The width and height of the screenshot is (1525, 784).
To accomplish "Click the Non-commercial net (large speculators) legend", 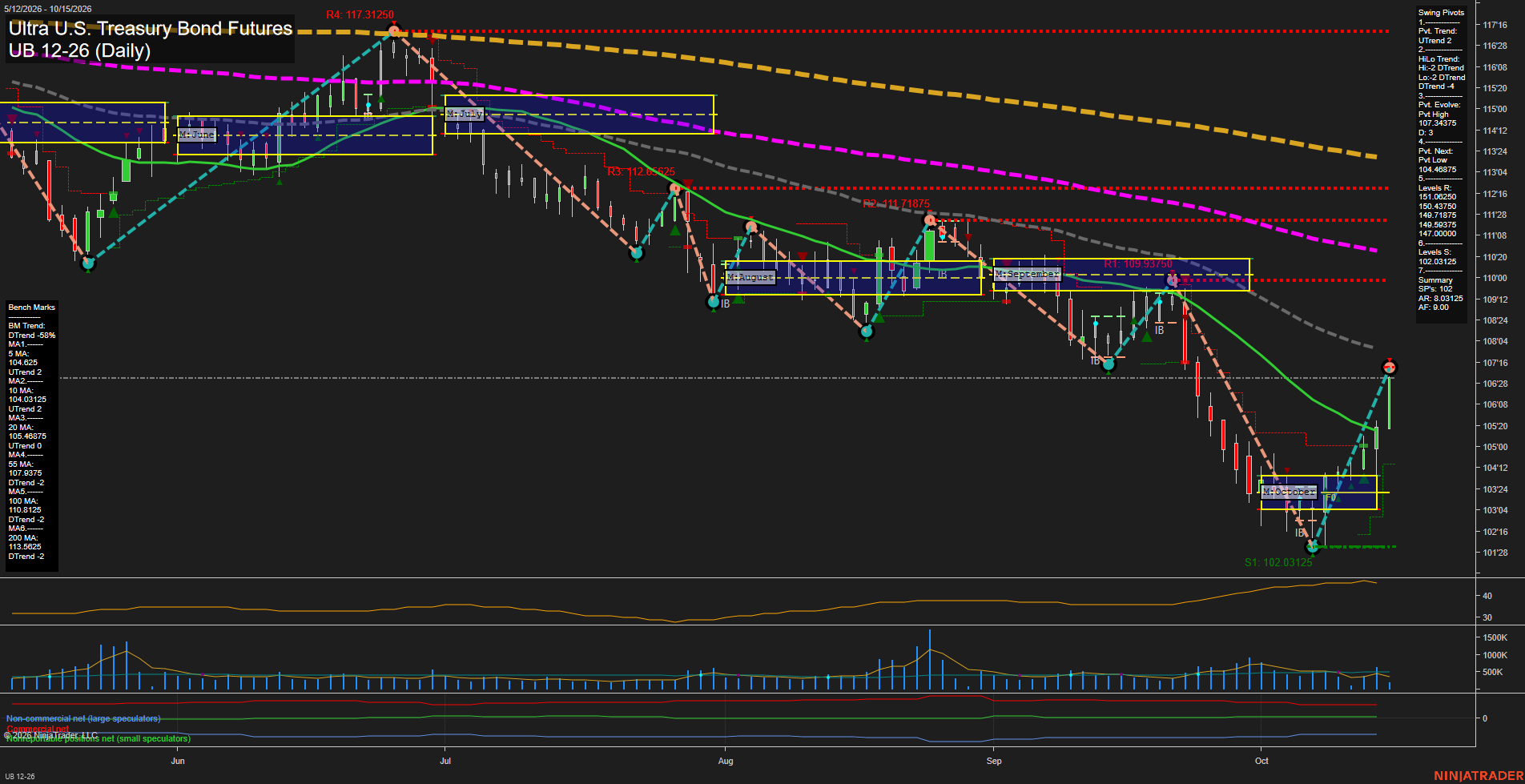I will 83,719.
